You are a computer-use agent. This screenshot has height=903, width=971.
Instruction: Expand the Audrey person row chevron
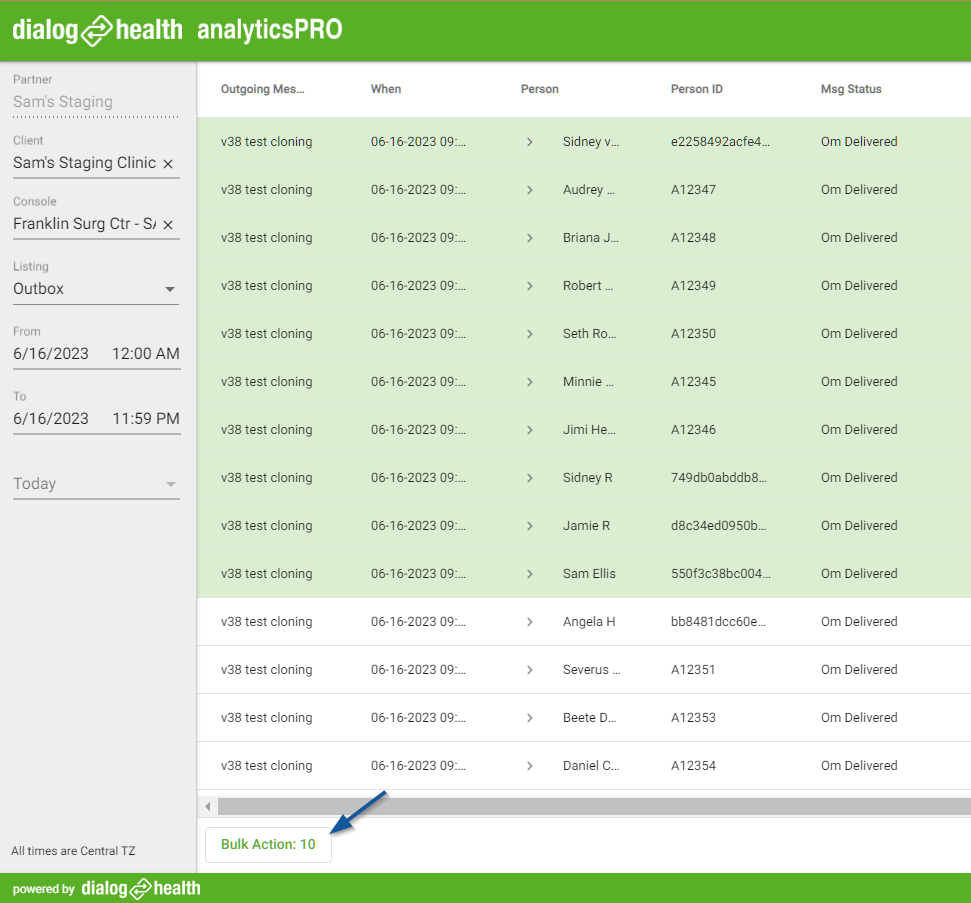pos(529,190)
